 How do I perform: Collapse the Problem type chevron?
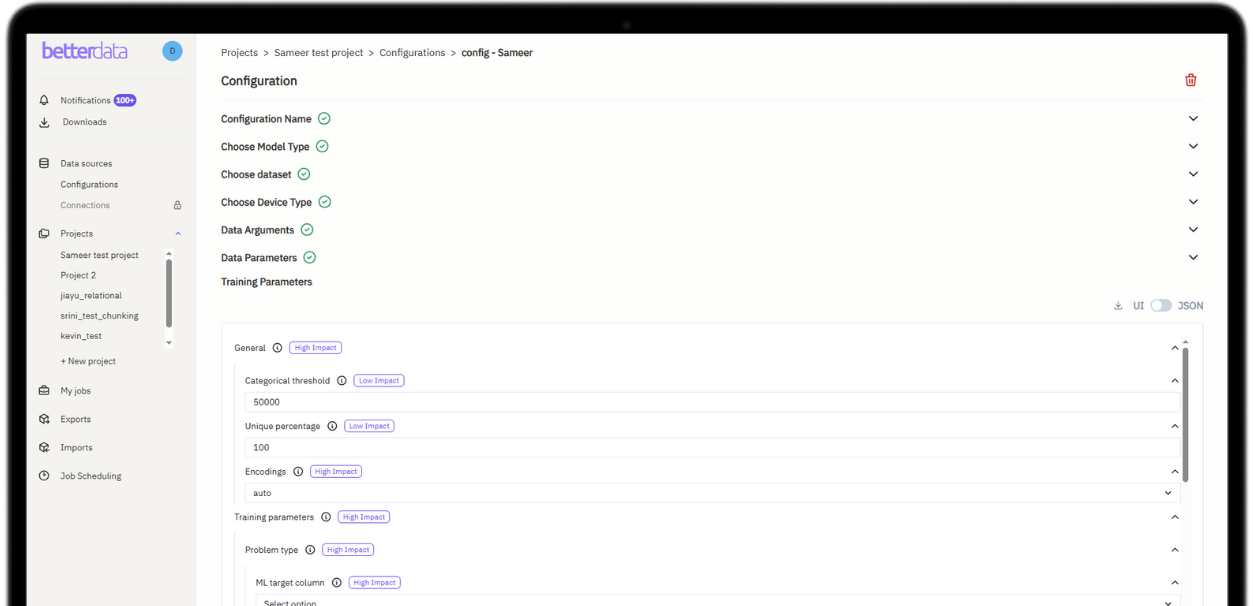[1175, 550]
